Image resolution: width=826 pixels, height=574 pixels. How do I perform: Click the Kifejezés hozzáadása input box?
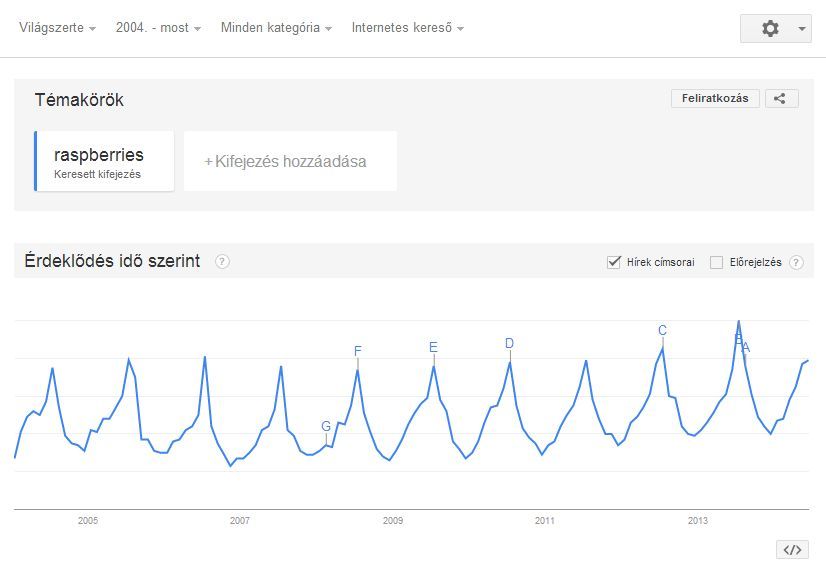point(291,161)
